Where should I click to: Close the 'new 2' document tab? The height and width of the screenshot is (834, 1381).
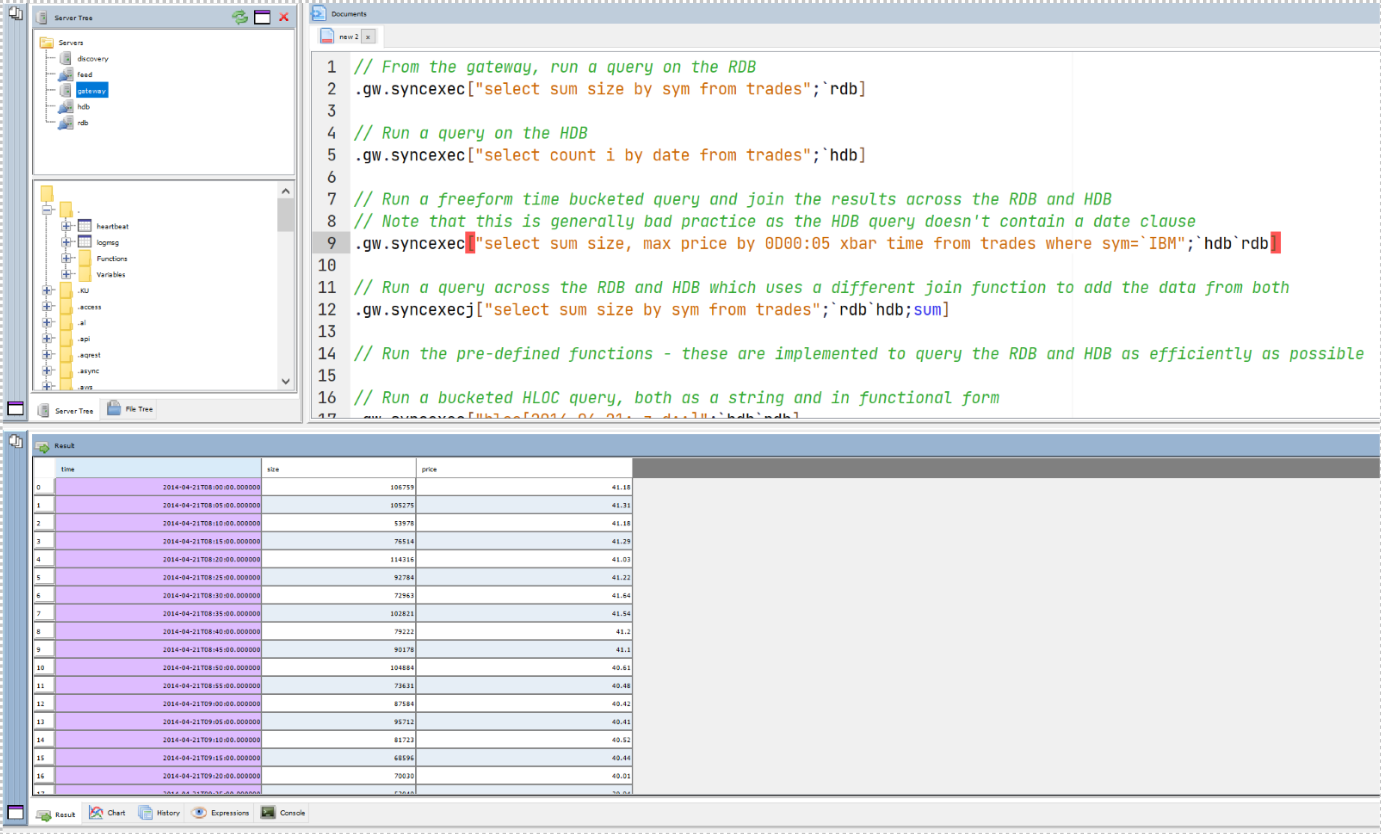click(x=368, y=37)
